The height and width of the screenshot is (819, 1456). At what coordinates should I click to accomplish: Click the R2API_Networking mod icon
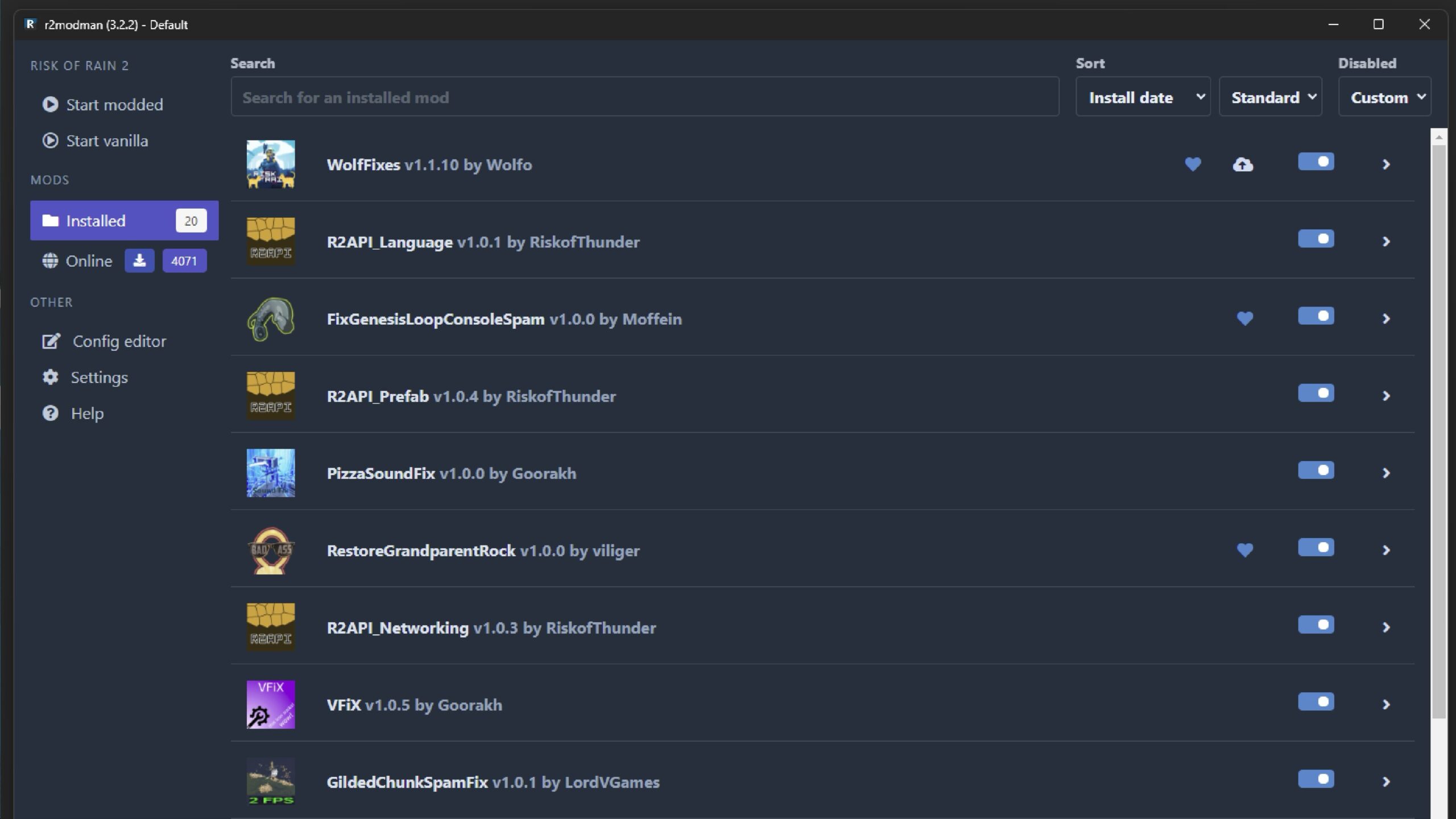[x=271, y=627]
